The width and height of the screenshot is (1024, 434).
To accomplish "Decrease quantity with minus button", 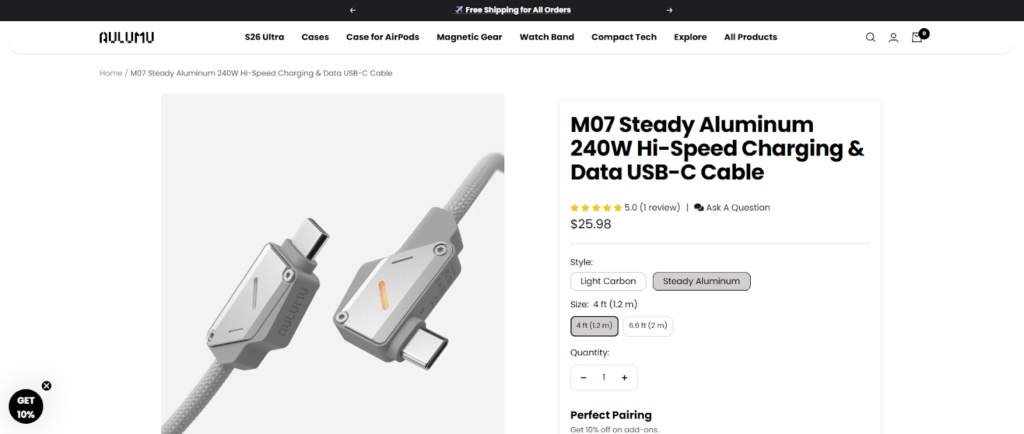I will pyautogui.click(x=583, y=377).
